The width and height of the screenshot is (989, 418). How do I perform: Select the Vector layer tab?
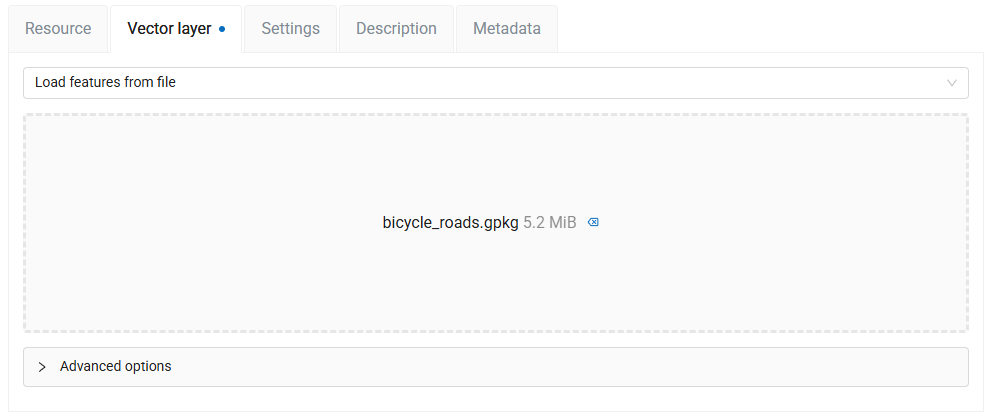tap(169, 29)
